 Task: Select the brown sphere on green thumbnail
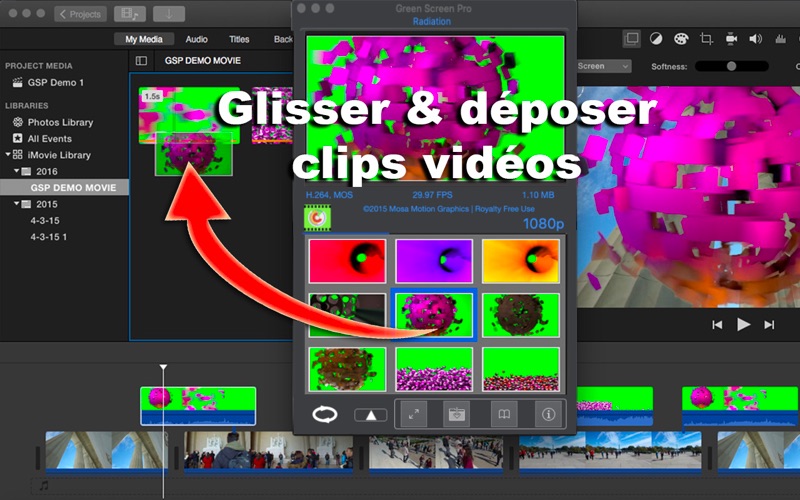tap(520, 315)
